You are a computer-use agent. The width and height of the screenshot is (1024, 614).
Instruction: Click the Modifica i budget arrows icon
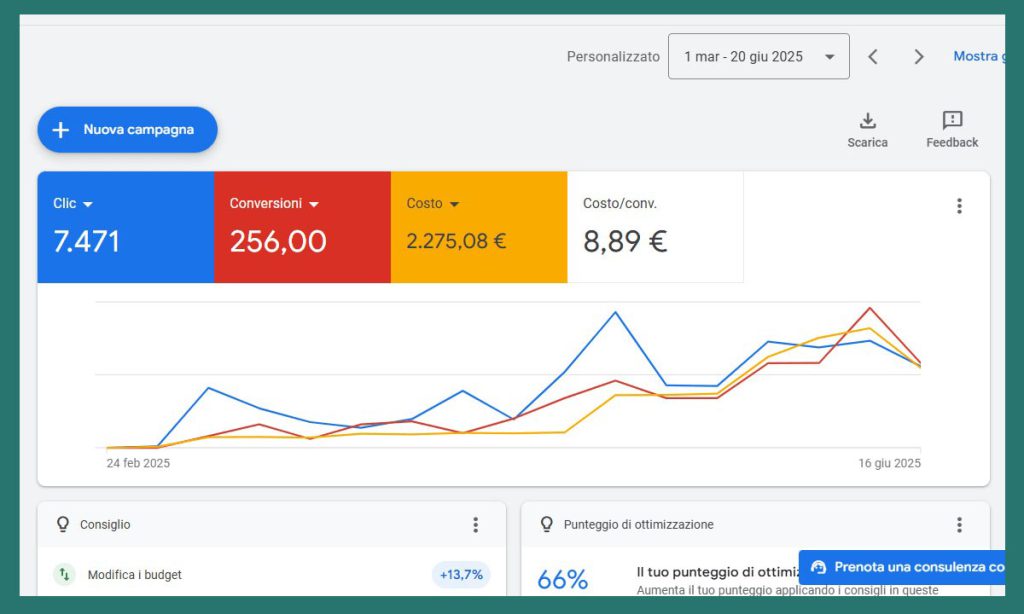point(65,575)
